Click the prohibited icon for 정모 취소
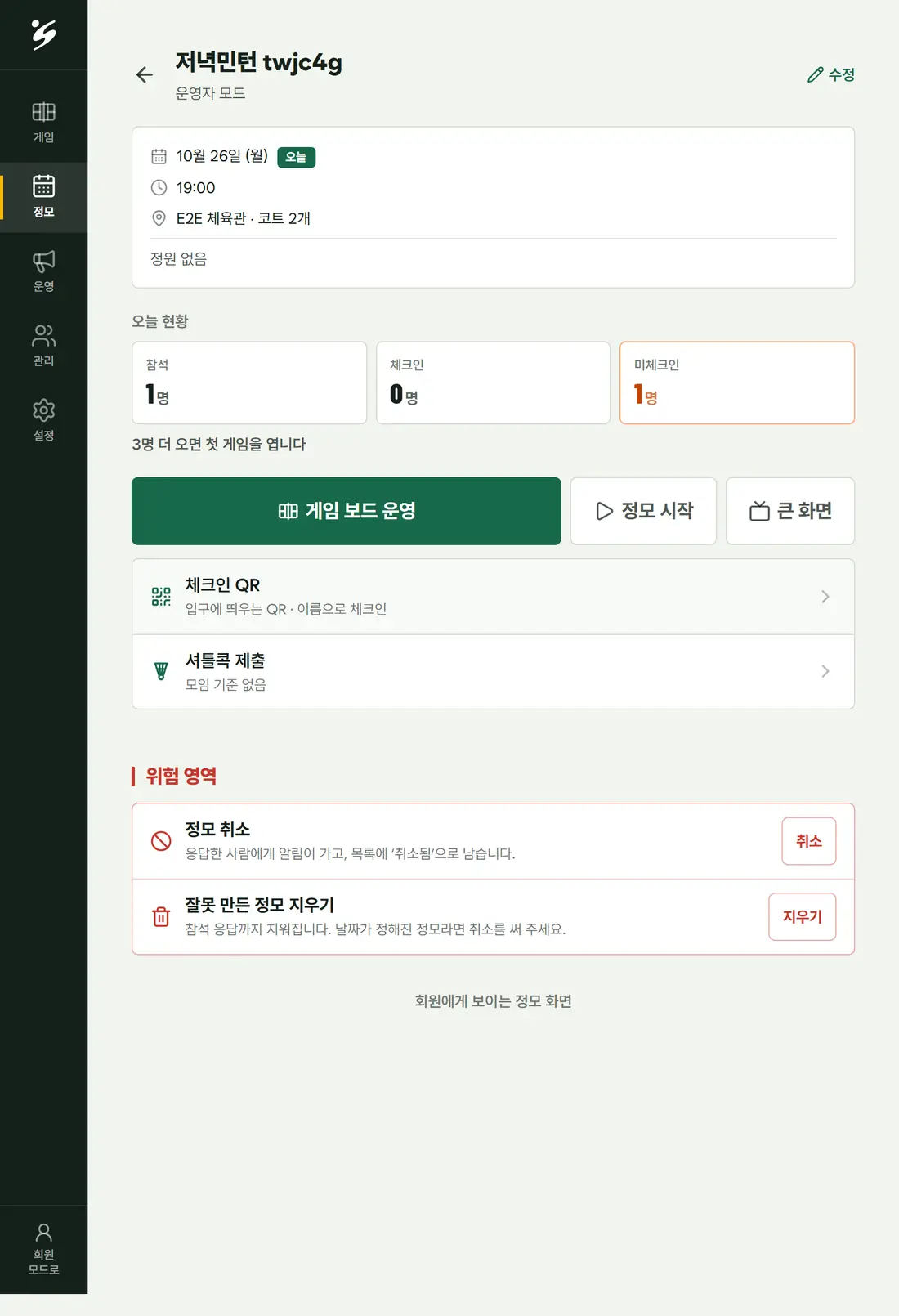 (x=162, y=840)
